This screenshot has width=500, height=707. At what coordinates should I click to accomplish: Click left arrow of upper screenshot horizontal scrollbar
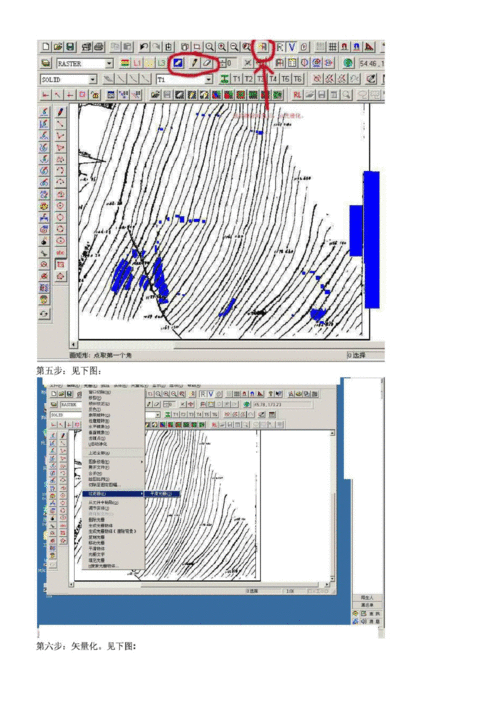point(74,345)
